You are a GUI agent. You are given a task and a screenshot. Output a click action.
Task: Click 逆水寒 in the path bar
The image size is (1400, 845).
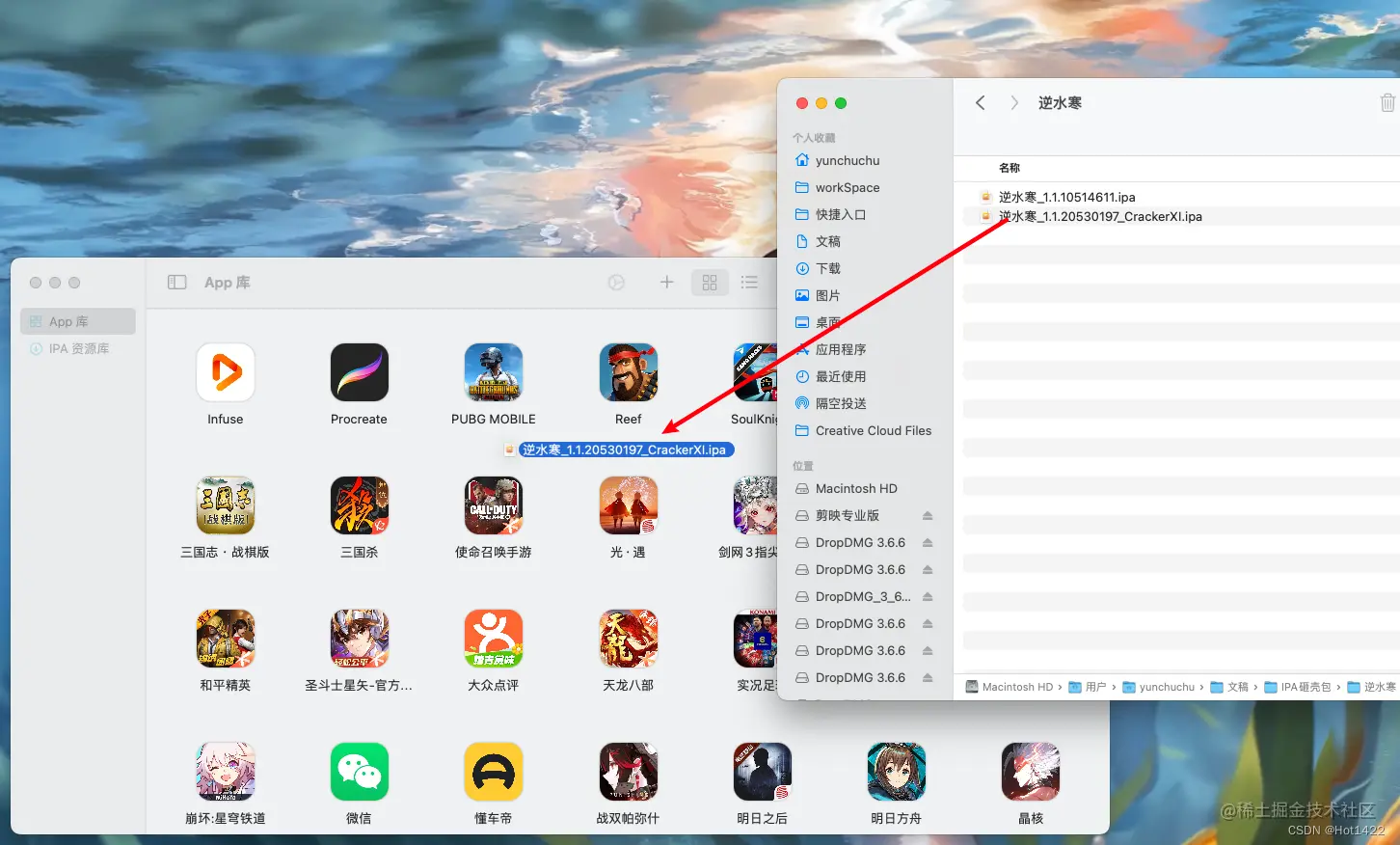pyautogui.click(x=1371, y=687)
